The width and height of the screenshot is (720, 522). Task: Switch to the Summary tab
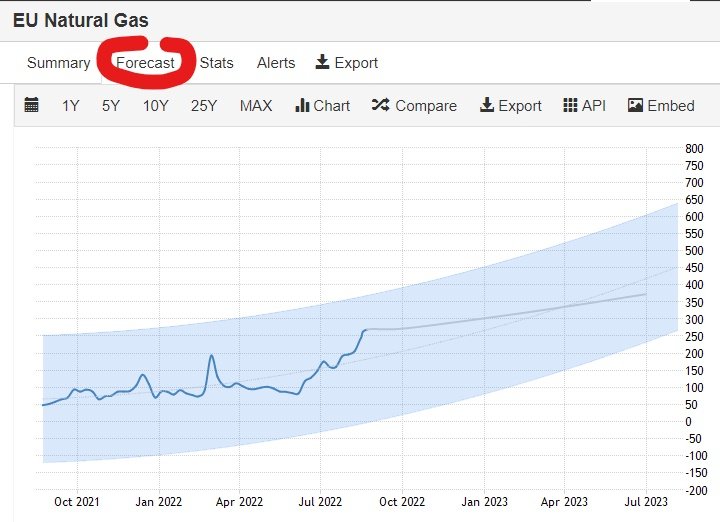(x=59, y=63)
